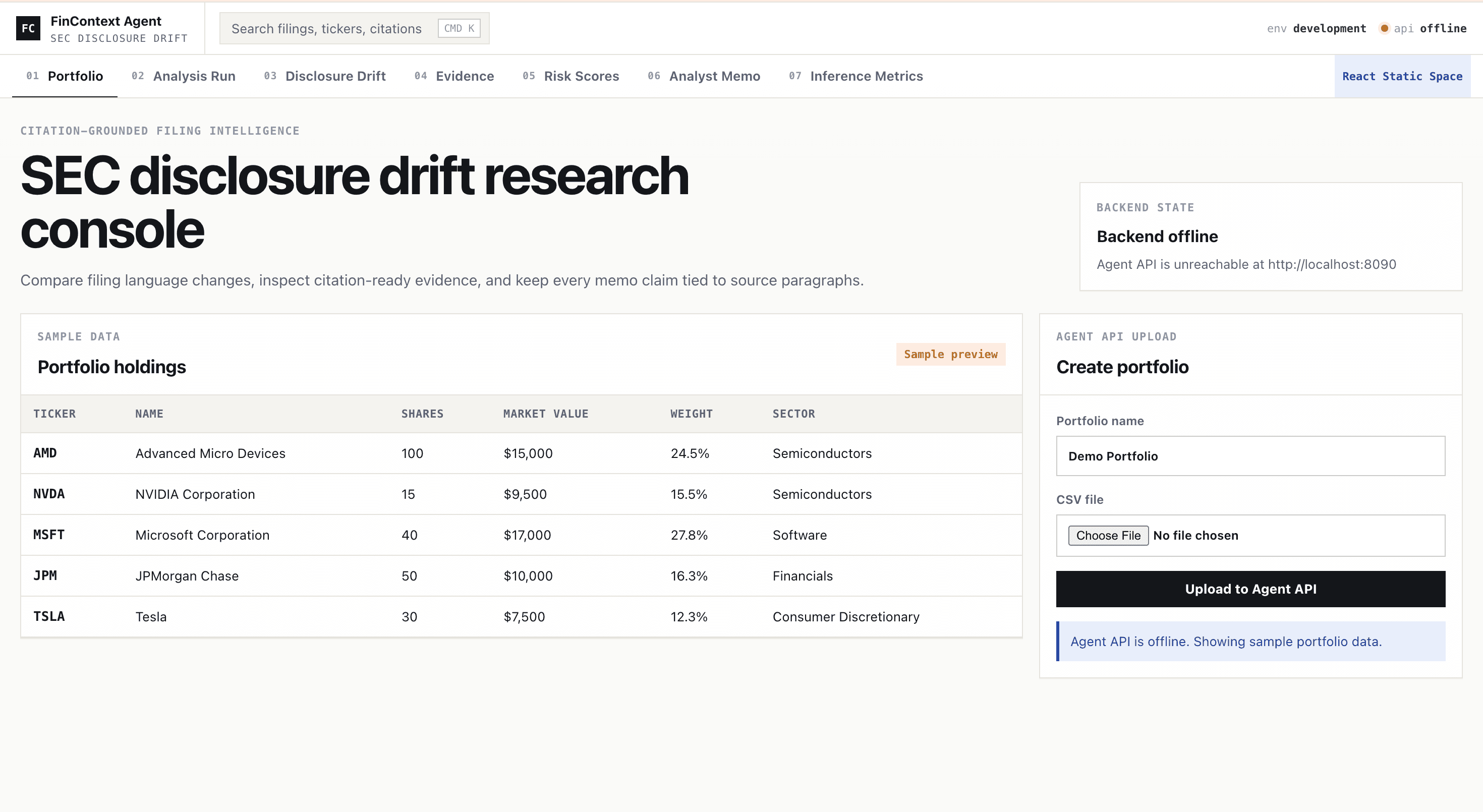The height and width of the screenshot is (812, 1483).
Task: Click the 27.8% weight cell
Action: [x=689, y=535]
